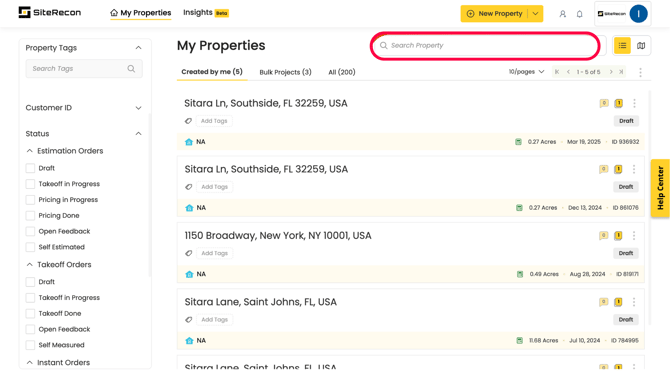
Task: Open list options kebab menu beside pagination
Action: click(640, 72)
